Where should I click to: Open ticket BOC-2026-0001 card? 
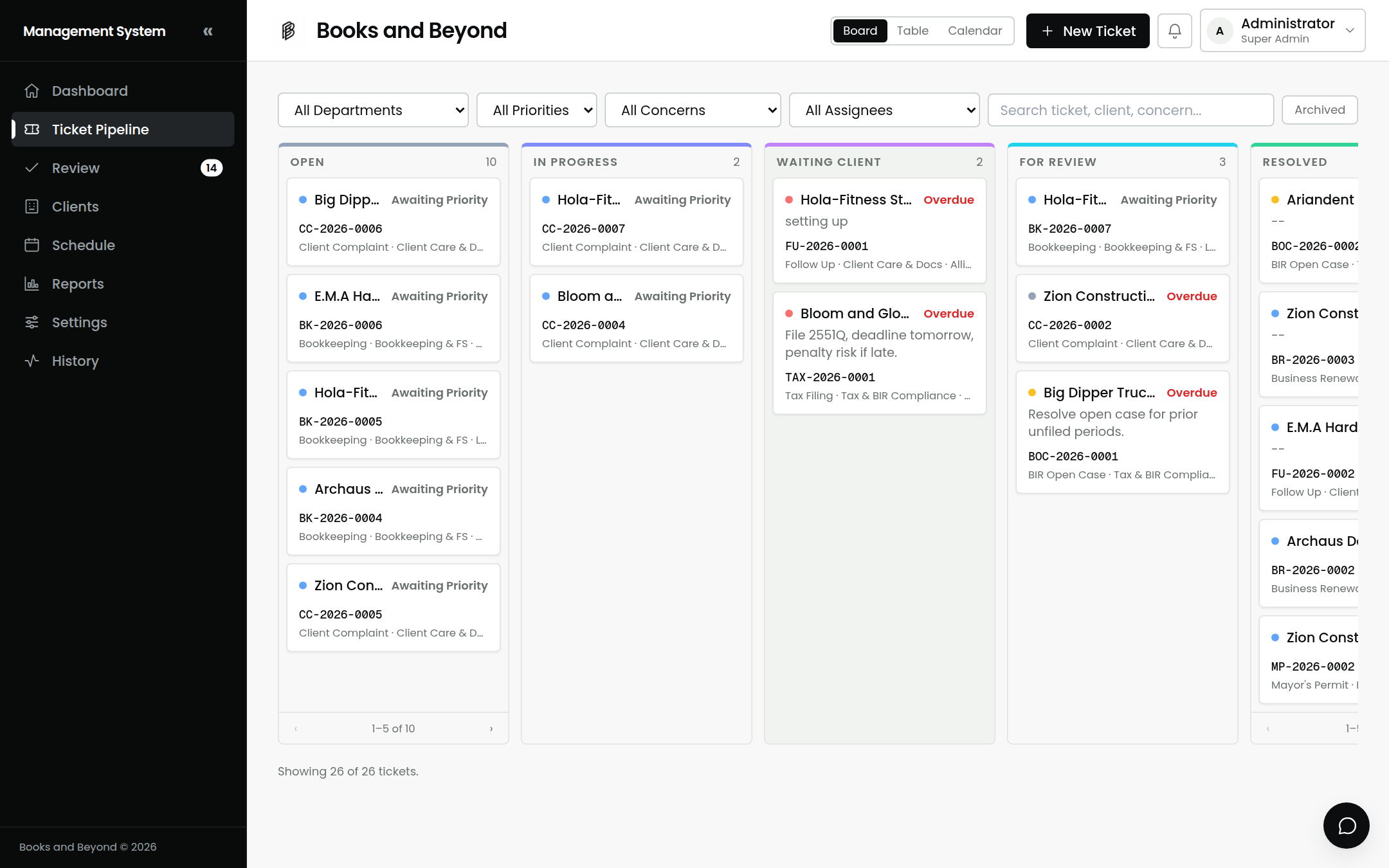(x=1123, y=432)
